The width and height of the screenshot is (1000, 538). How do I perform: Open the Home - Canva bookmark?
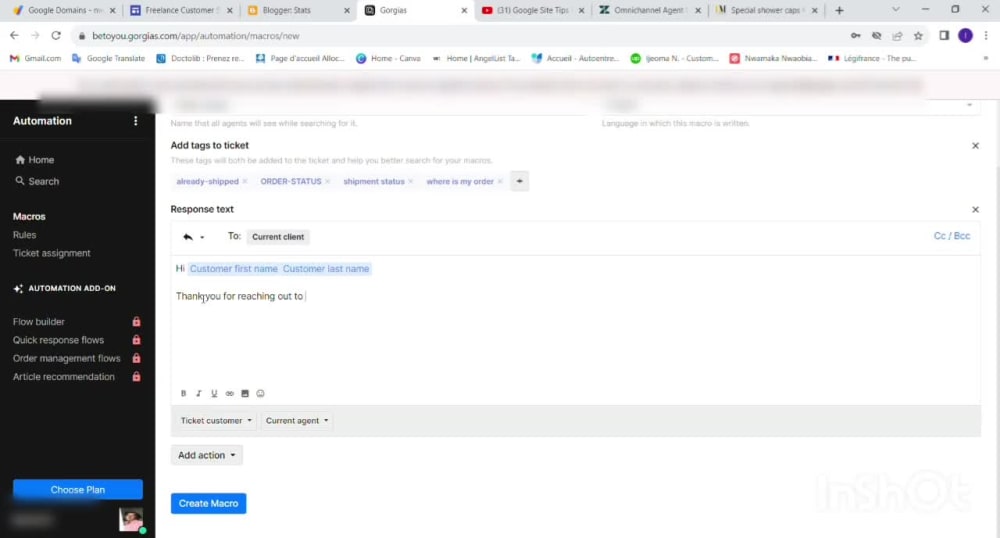(x=388, y=58)
